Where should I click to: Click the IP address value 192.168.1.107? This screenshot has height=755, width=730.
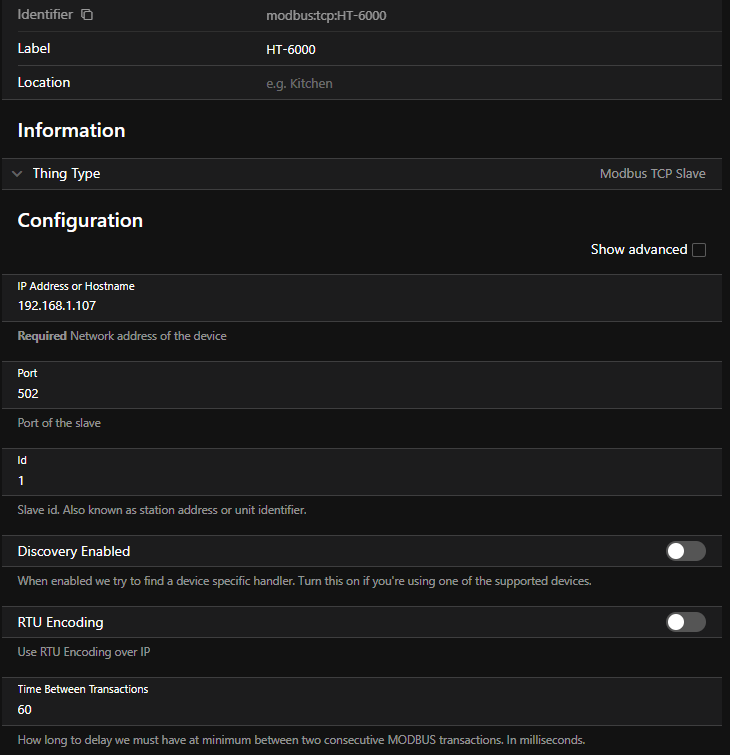click(57, 306)
